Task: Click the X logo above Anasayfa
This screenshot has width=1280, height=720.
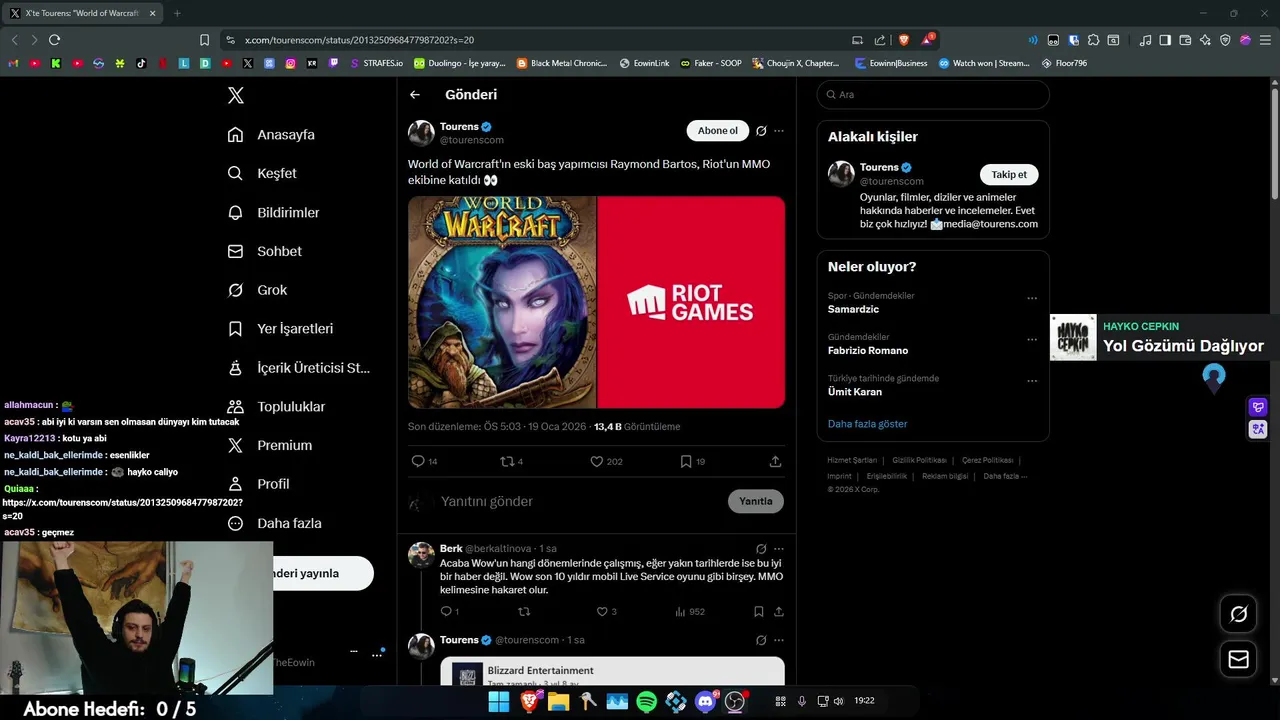Action: click(x=235, y=95)
